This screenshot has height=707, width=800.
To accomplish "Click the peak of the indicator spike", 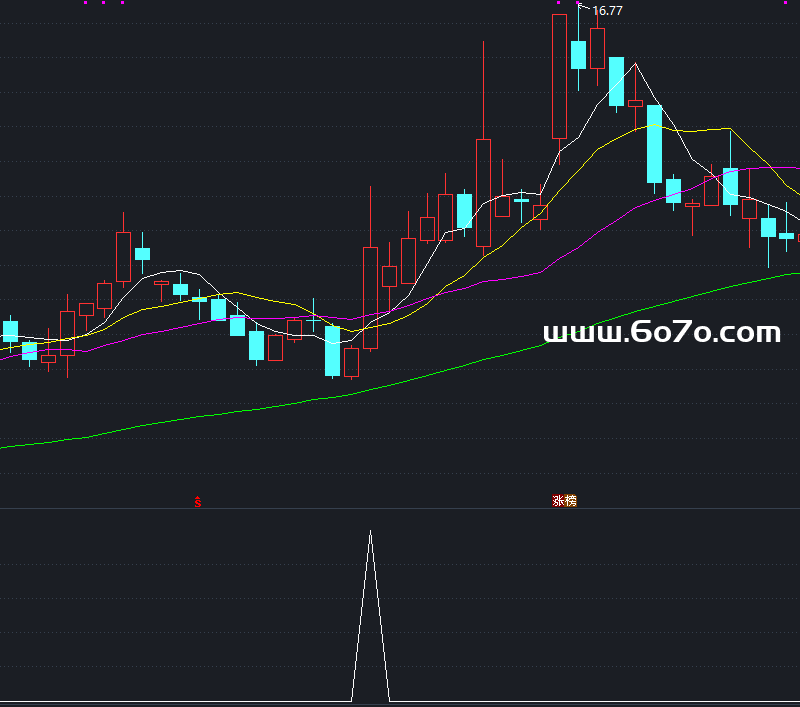I will point(370,533).
